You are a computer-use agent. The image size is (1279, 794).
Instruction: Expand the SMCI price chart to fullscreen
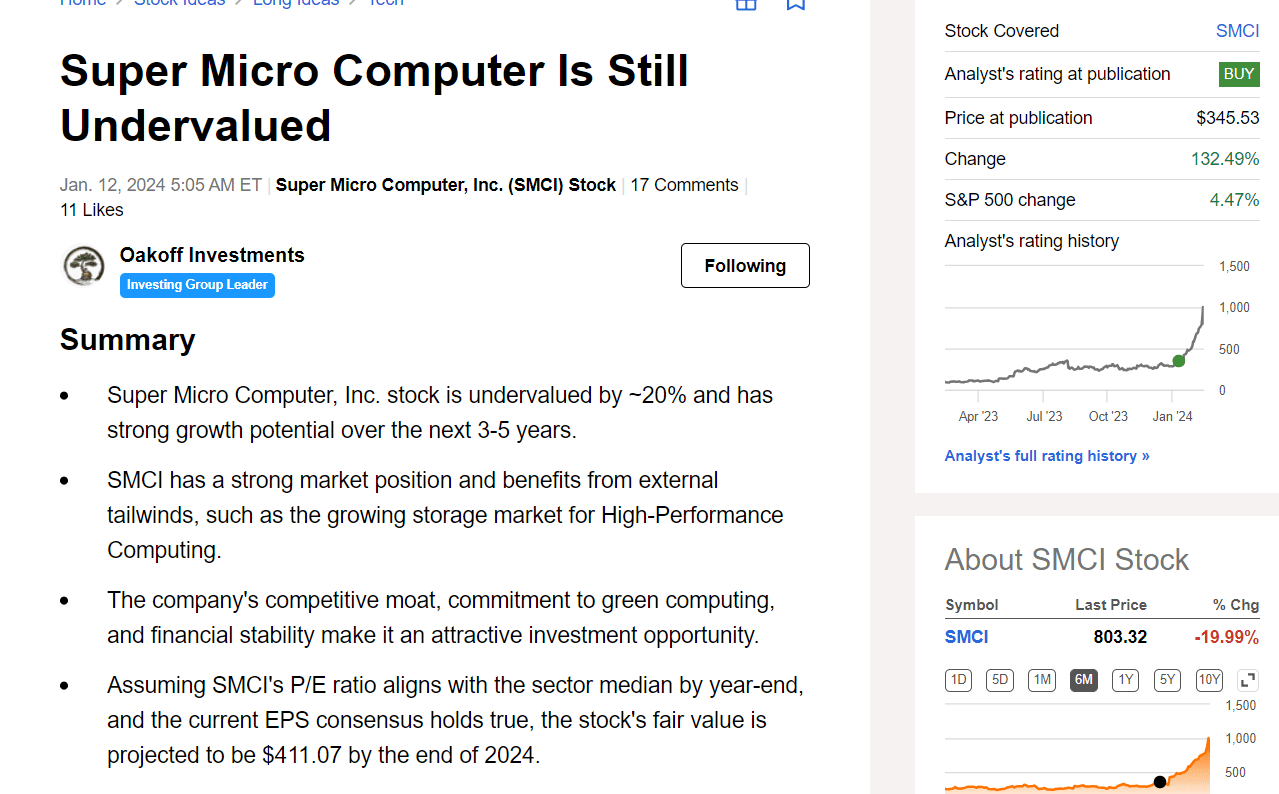point(1247,679)
